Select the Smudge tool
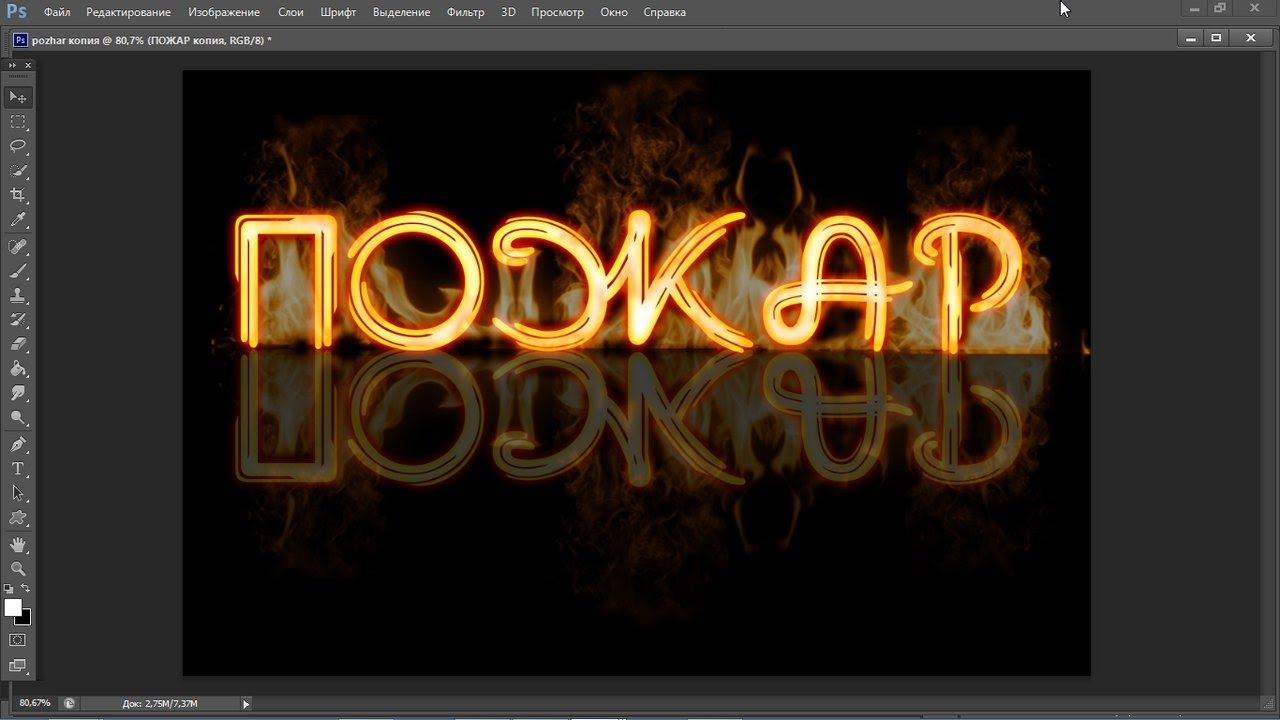The height and width of the screenshot is (720, 1280). (x=18, y=394)
